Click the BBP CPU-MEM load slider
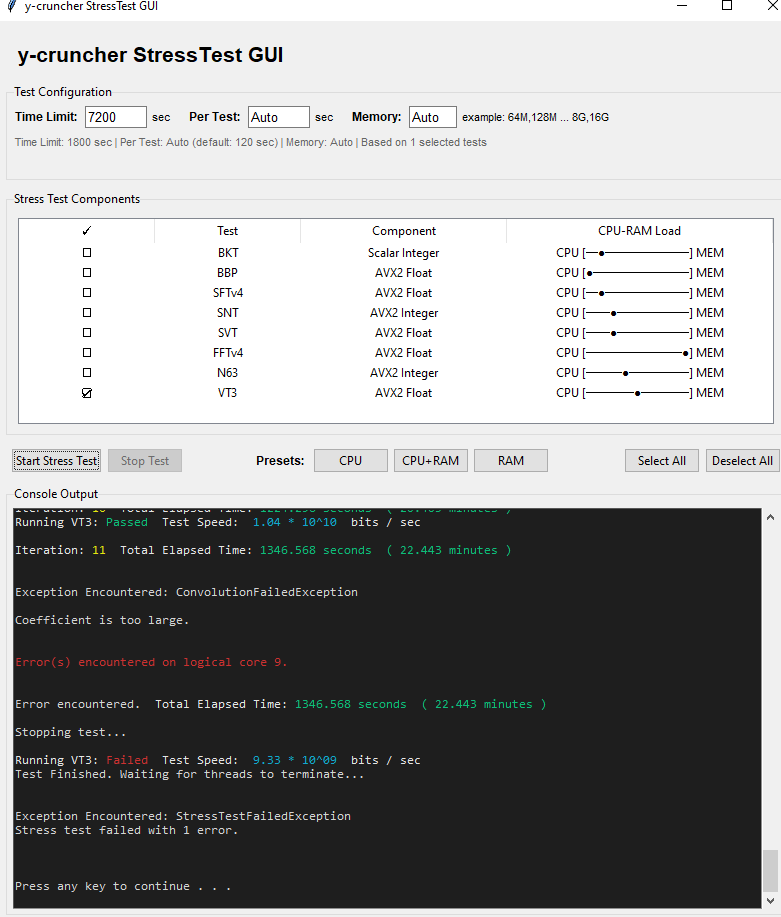This screenshot has height=917, width=781. point(638,273)
